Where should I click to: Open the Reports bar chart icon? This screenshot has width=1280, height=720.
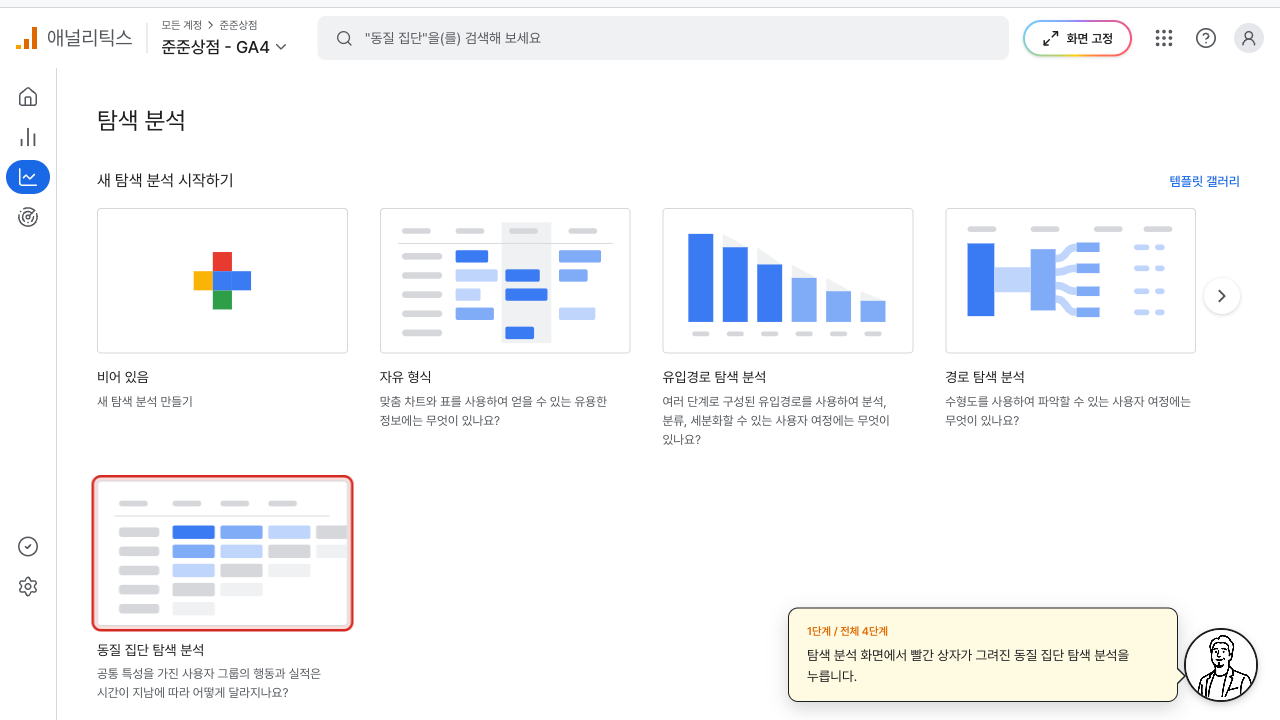tap(28, 137)
